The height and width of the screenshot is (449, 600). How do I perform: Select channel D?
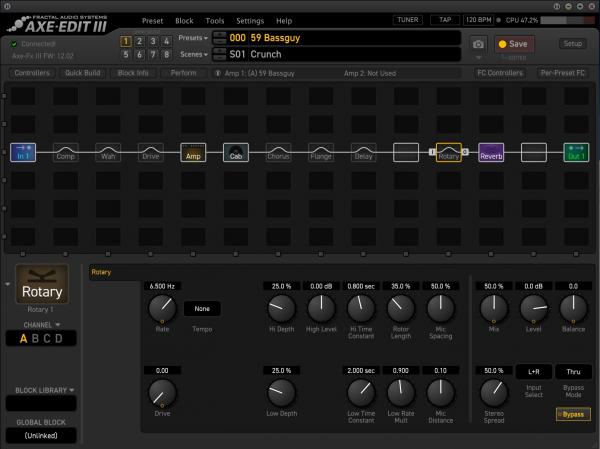click(x=59, y=339)
